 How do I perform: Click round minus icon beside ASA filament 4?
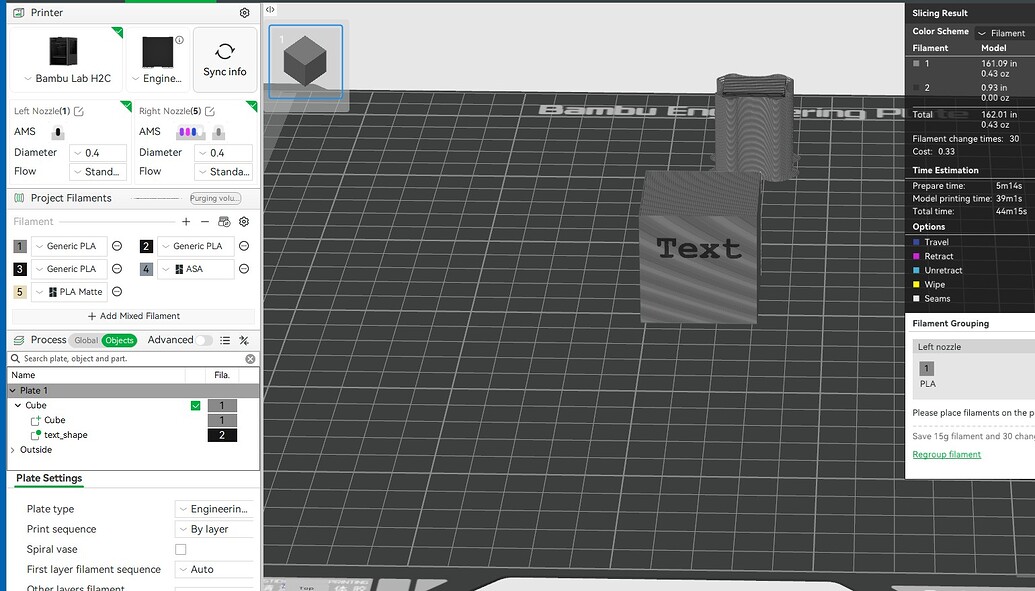pos(244,269)
